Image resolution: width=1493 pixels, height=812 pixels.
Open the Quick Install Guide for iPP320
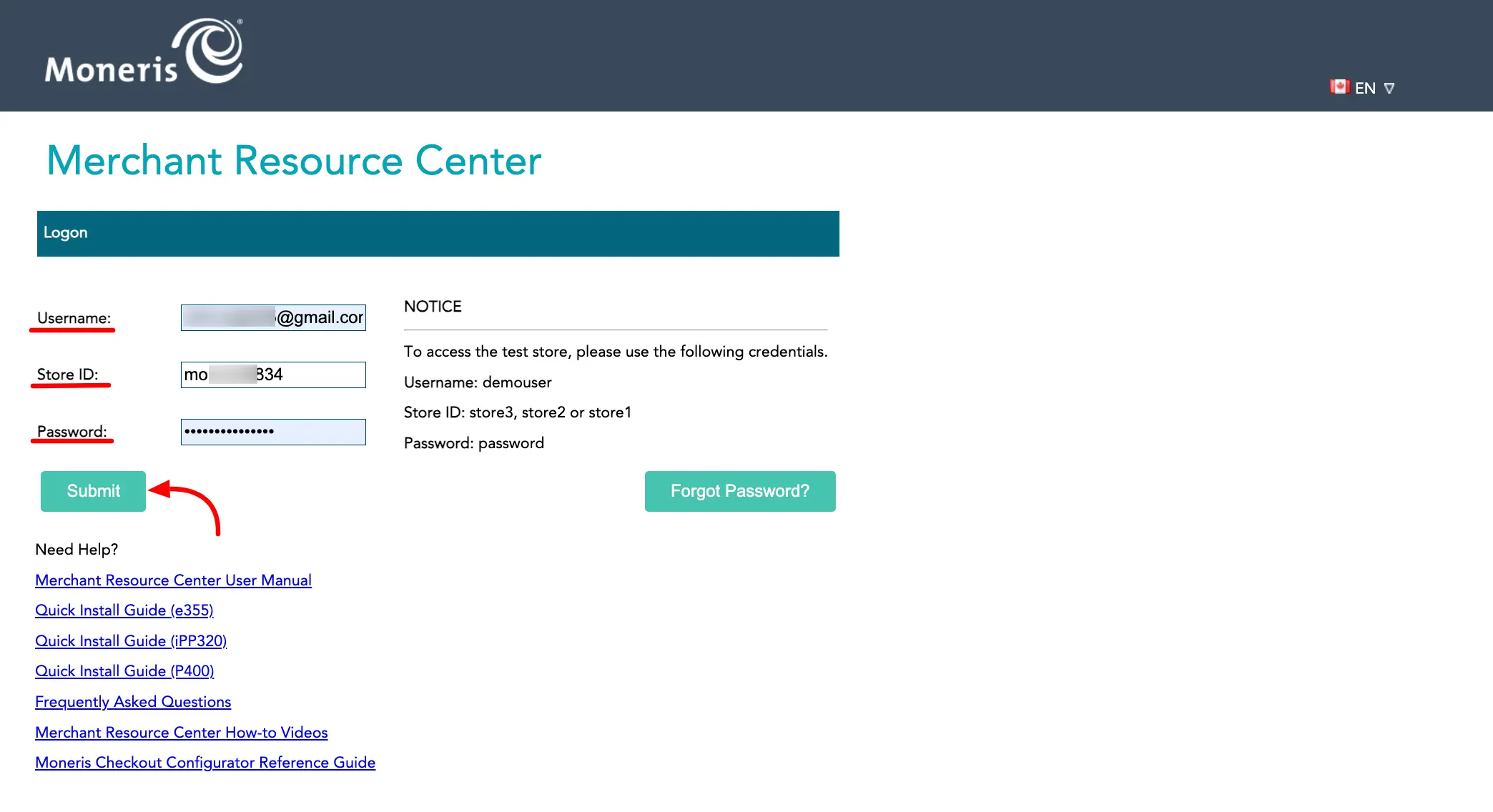(131, 640)
